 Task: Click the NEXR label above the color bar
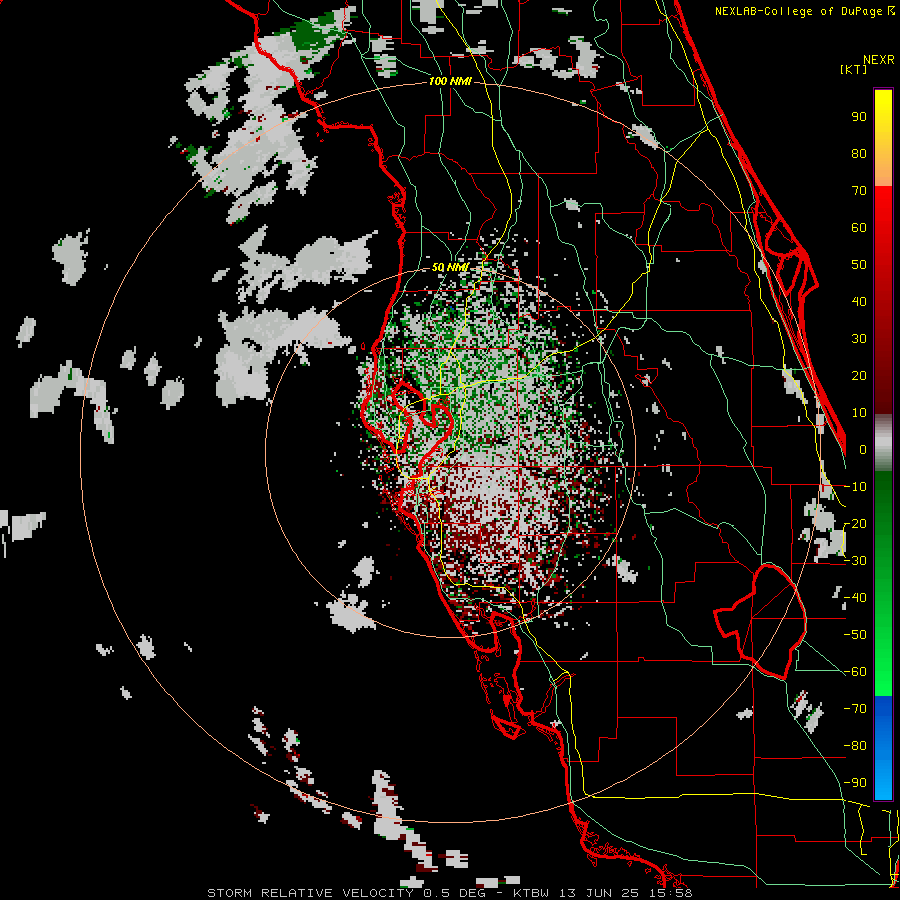coord(879,60)
